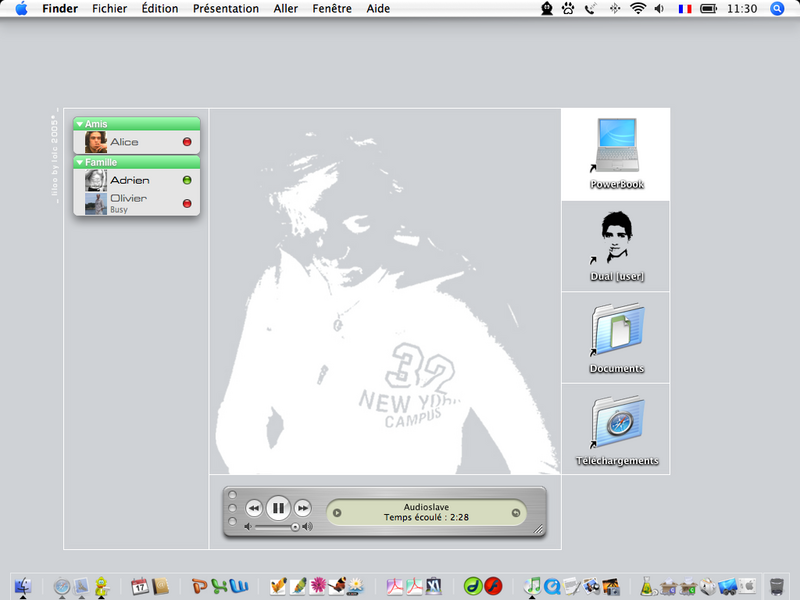Open the Wi-Fi status menu
The height and width of the screenshot is (600, 800).
tap(638, 8)
